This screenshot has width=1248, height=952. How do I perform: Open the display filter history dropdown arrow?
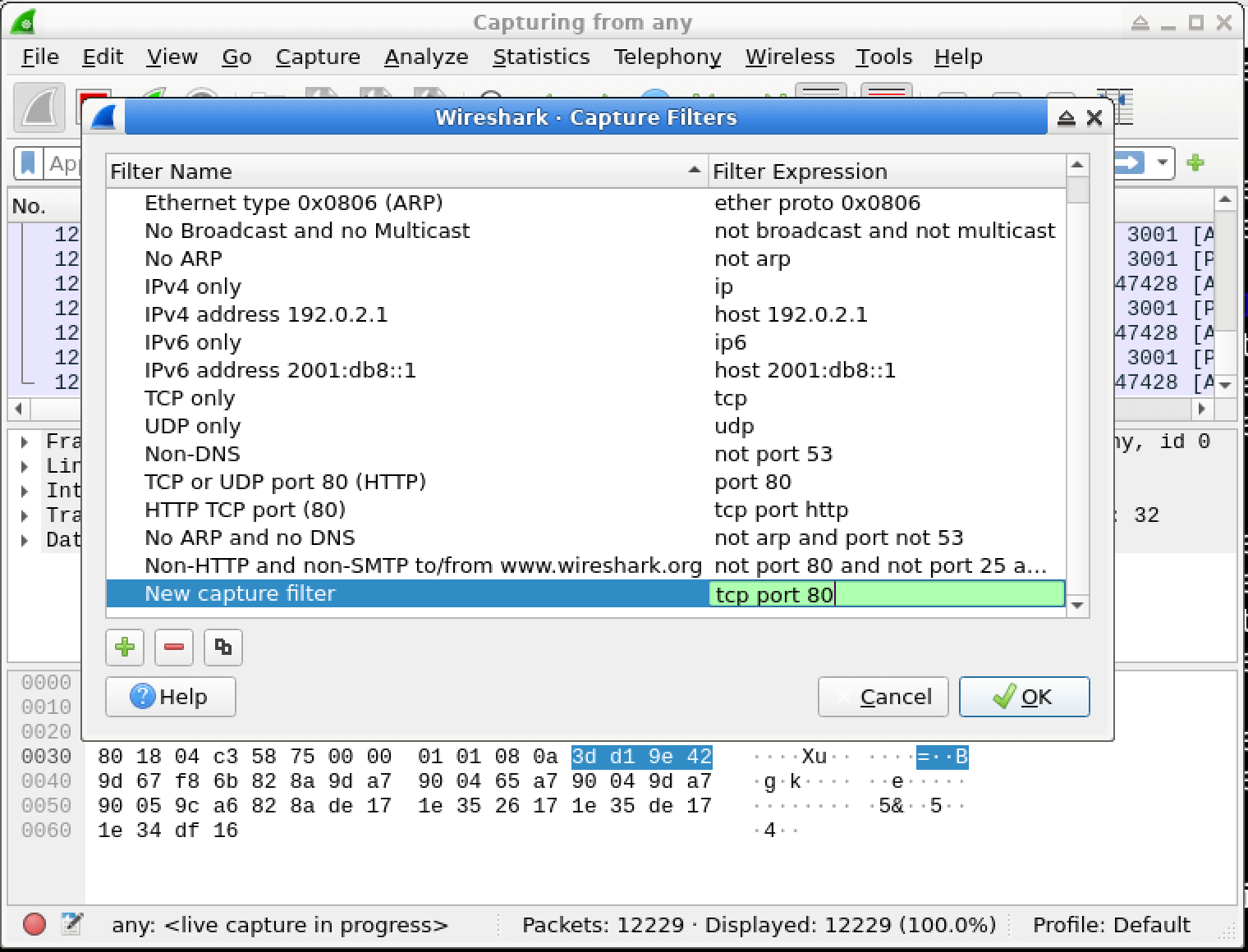(x=1162, y=162)
